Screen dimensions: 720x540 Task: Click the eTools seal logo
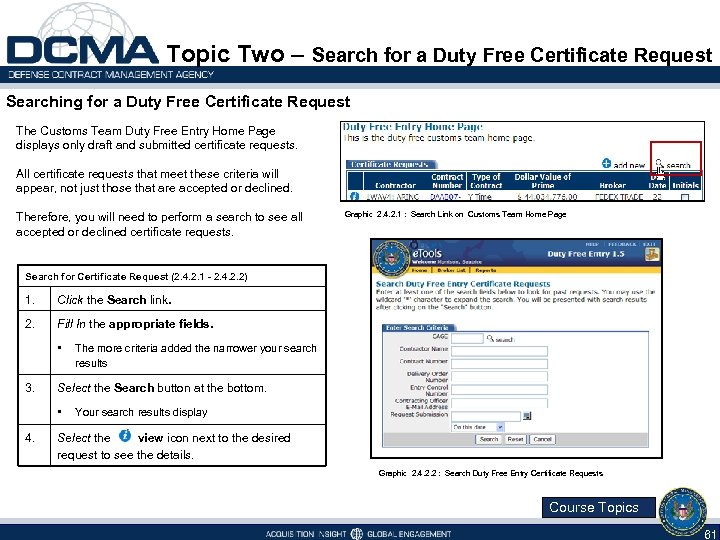coord(391,258)
